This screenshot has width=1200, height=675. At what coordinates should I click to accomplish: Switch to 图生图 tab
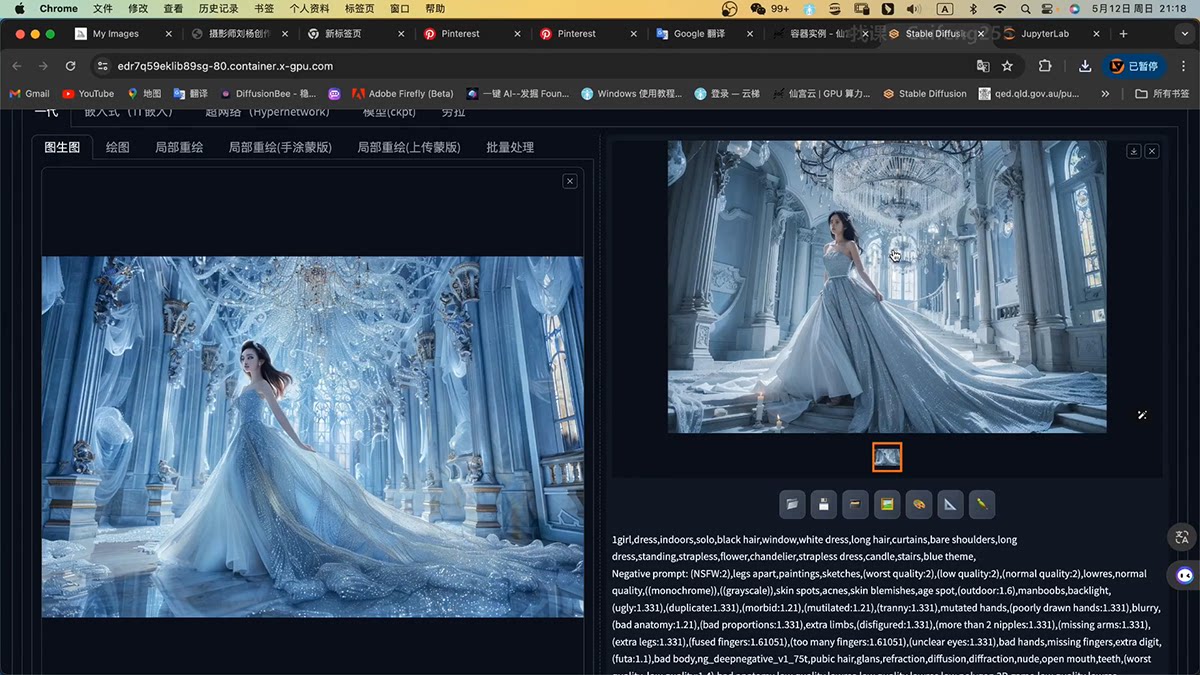(x=62, y=147)
